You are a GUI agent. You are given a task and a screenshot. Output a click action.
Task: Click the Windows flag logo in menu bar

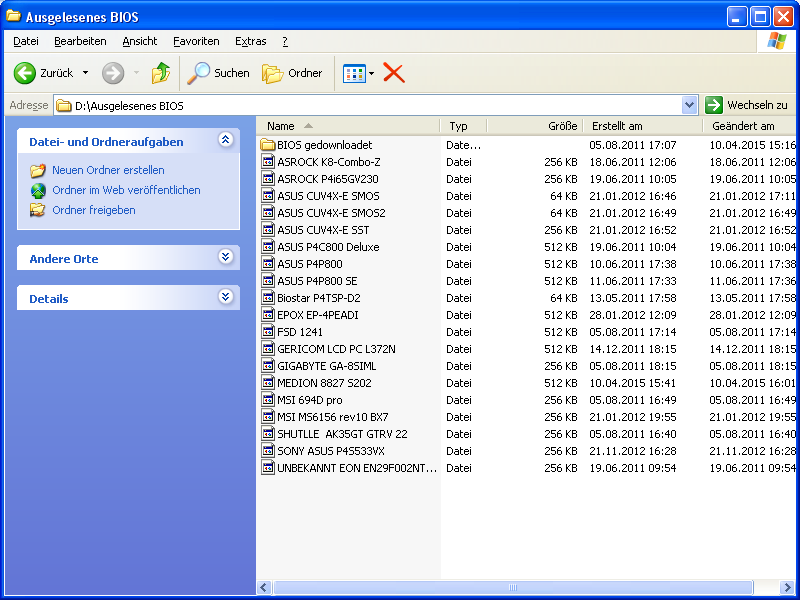tap(777, 41)
